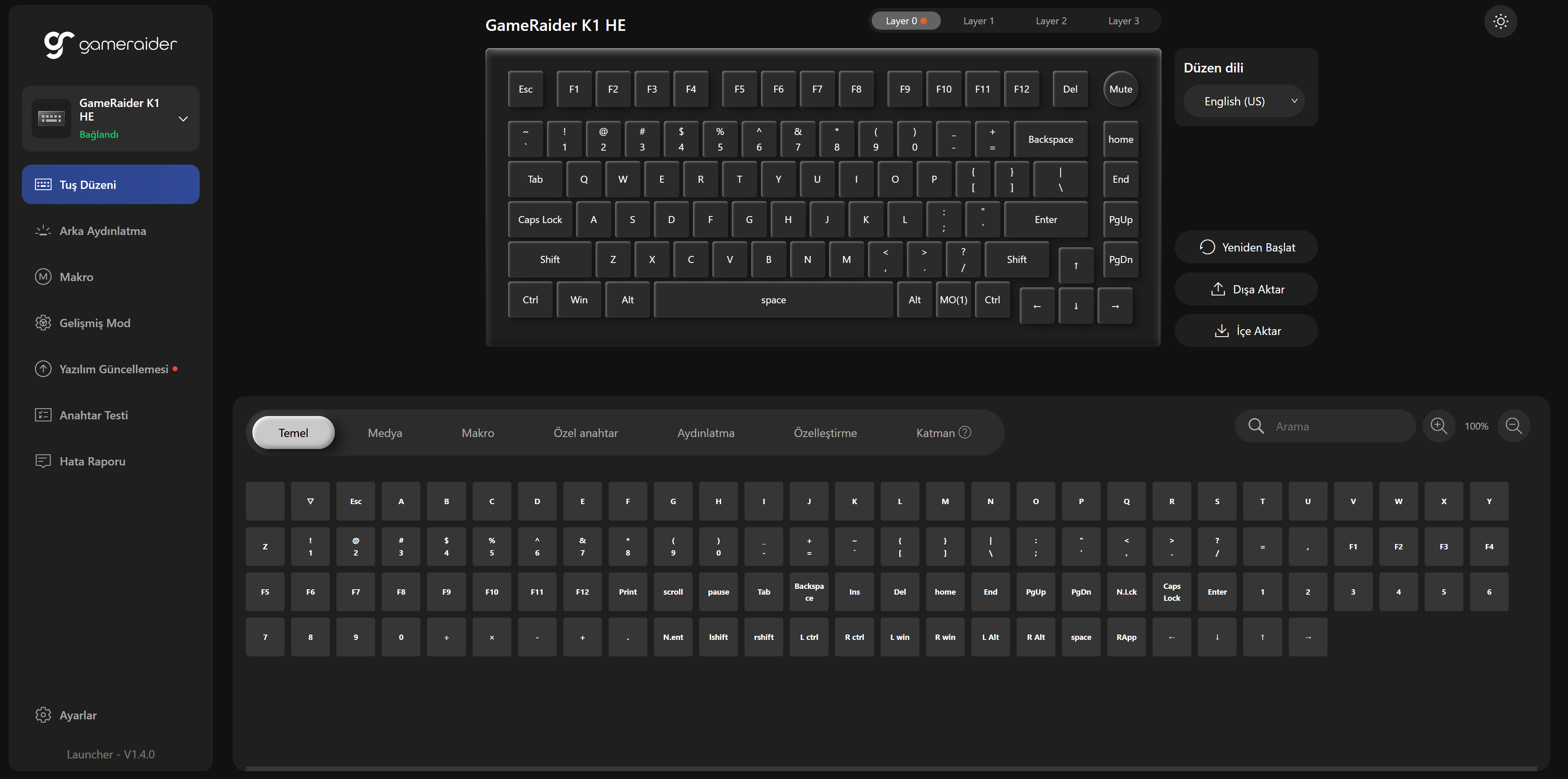Viewport: 1568px width, 779px height.
Task: Select Layer 3
Action: (1123, 21)
